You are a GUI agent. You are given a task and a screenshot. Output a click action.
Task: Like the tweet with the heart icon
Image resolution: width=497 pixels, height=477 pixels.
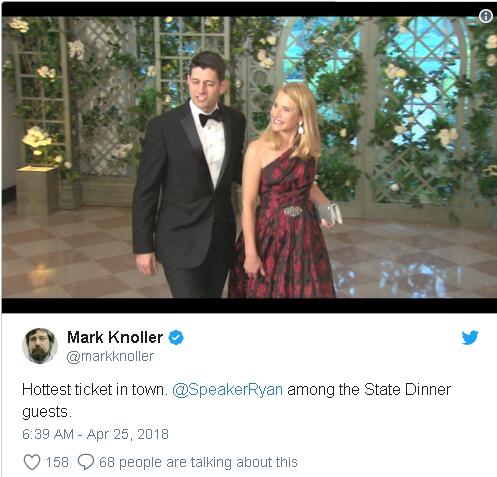point(32,462)
